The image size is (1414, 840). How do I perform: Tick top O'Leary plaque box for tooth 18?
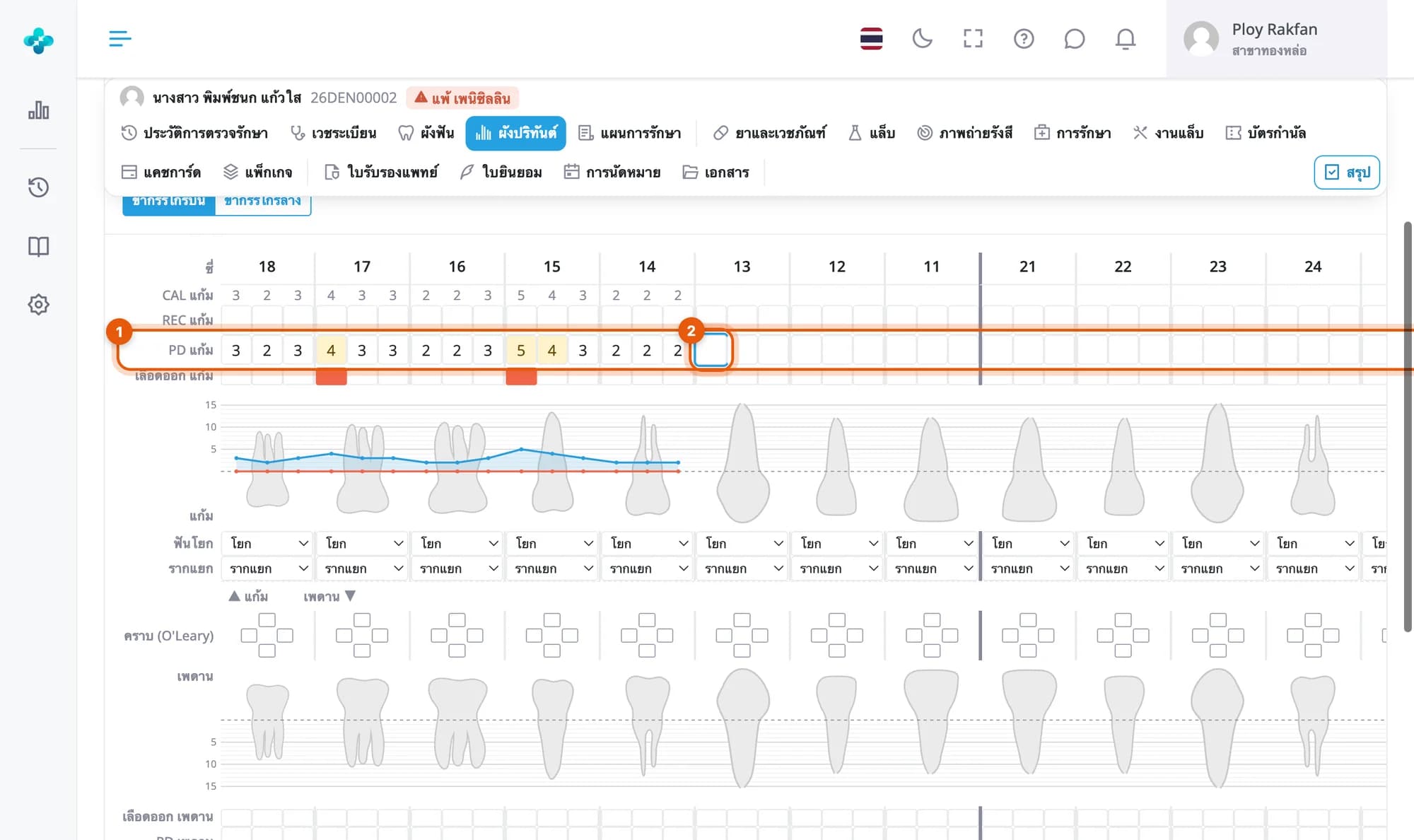267,620
